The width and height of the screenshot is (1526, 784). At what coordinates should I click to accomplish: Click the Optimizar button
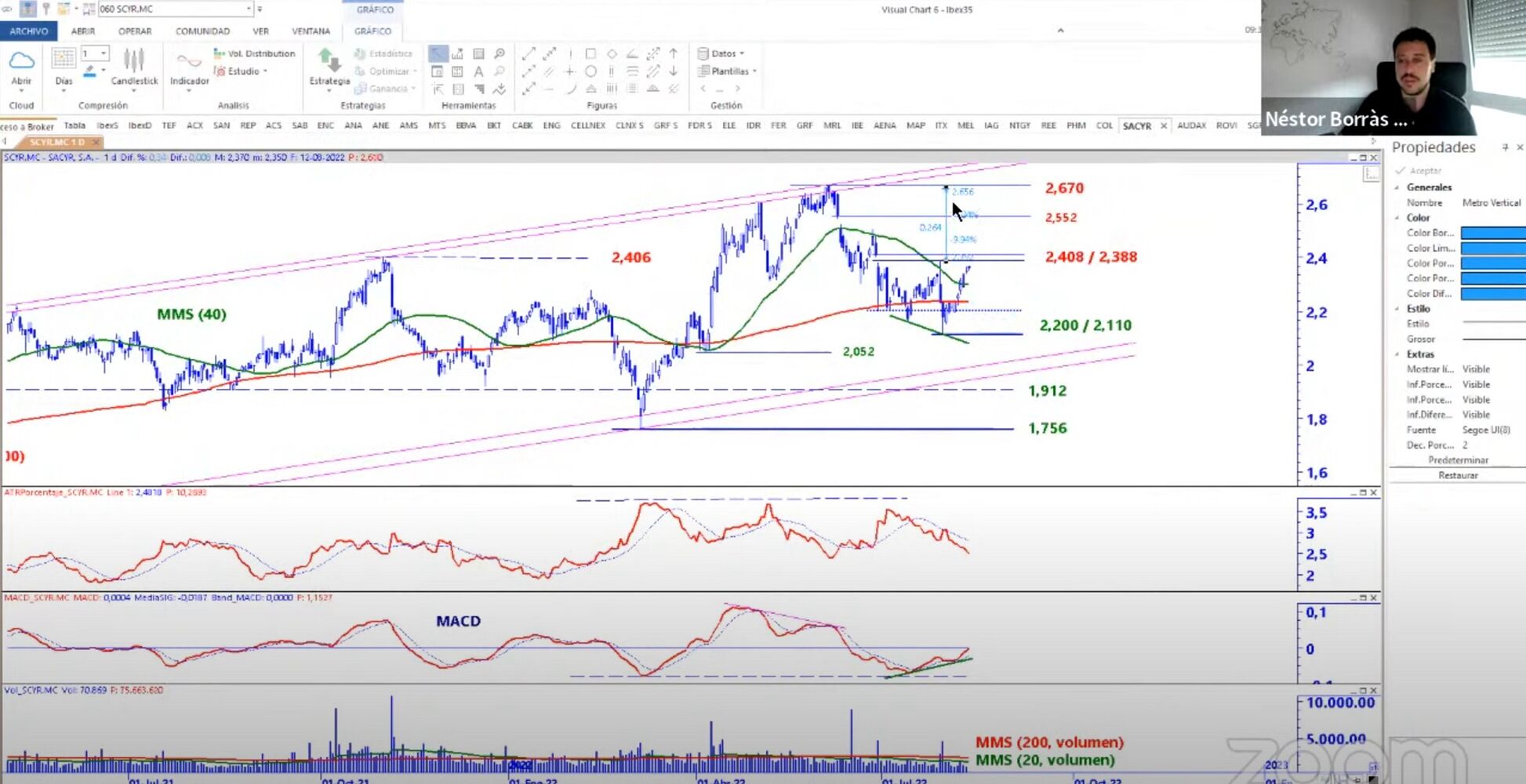pyautogui.click(x=383, y=71)
